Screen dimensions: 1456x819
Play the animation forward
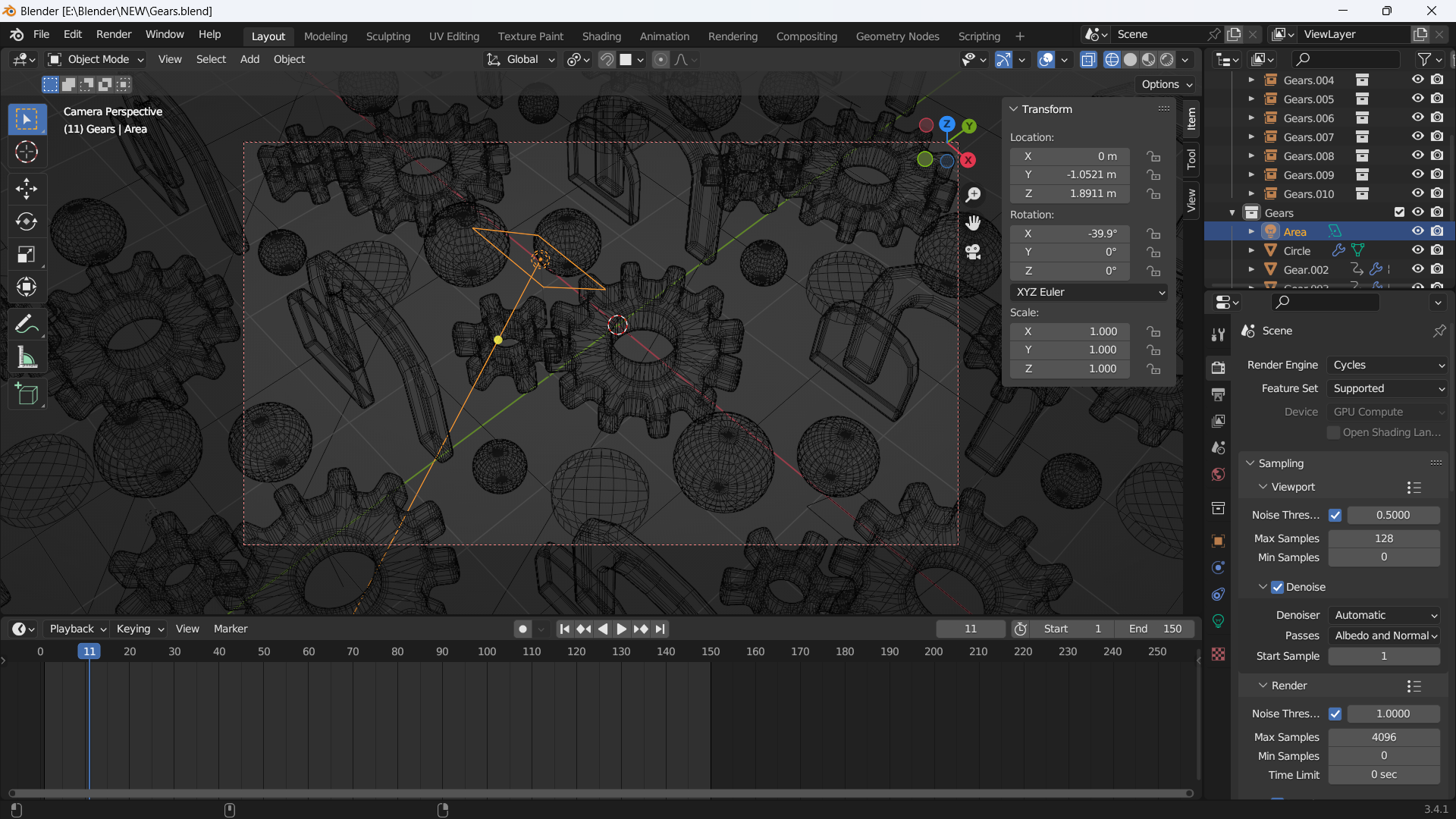[x=621, y=629]
